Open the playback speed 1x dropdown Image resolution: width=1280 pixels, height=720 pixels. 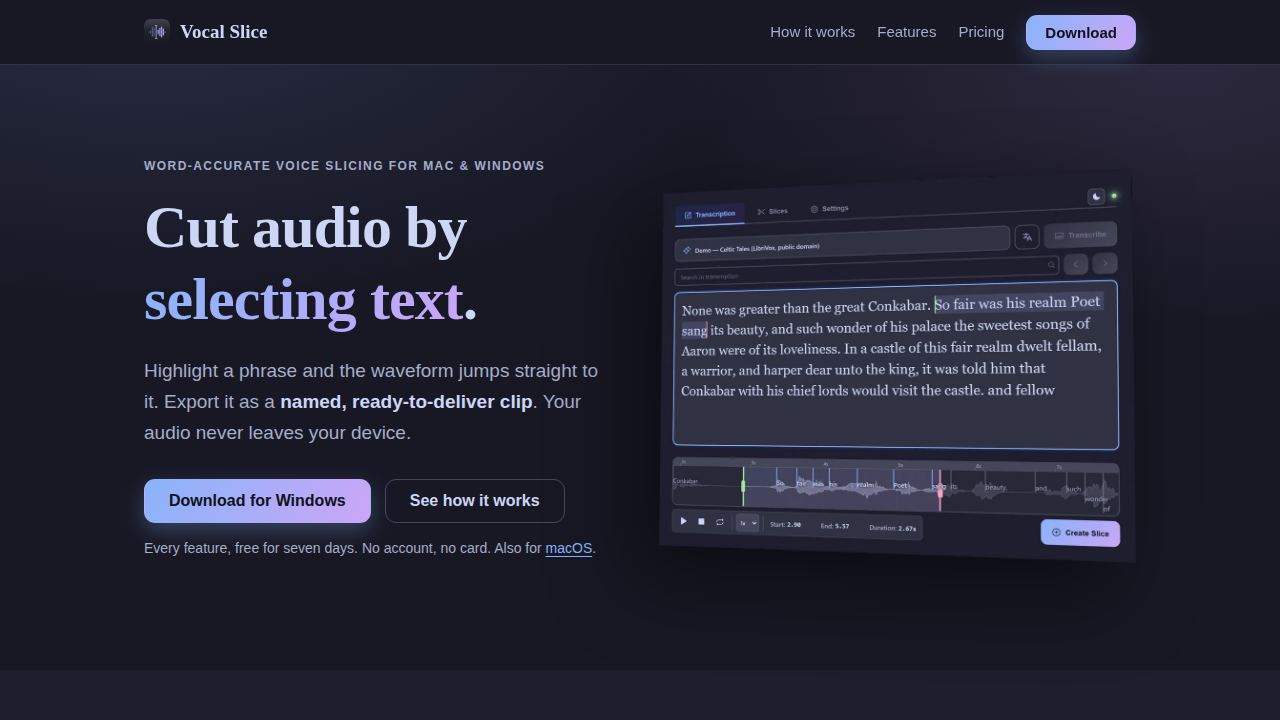pyautogui.click(x=747, y=523)
